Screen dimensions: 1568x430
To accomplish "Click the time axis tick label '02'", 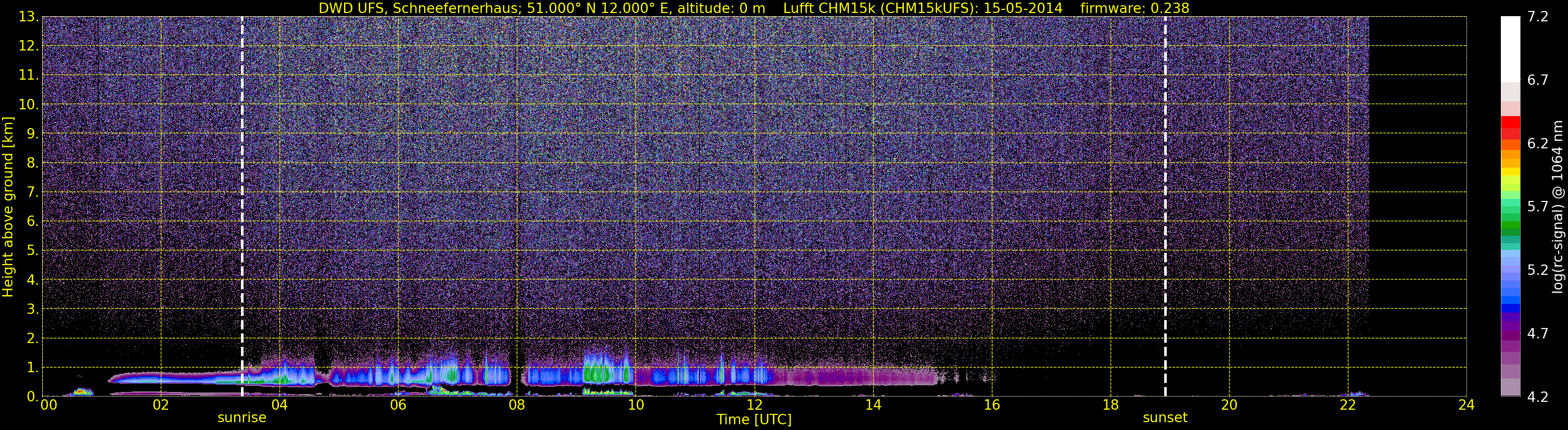I will tap(161, 405).
